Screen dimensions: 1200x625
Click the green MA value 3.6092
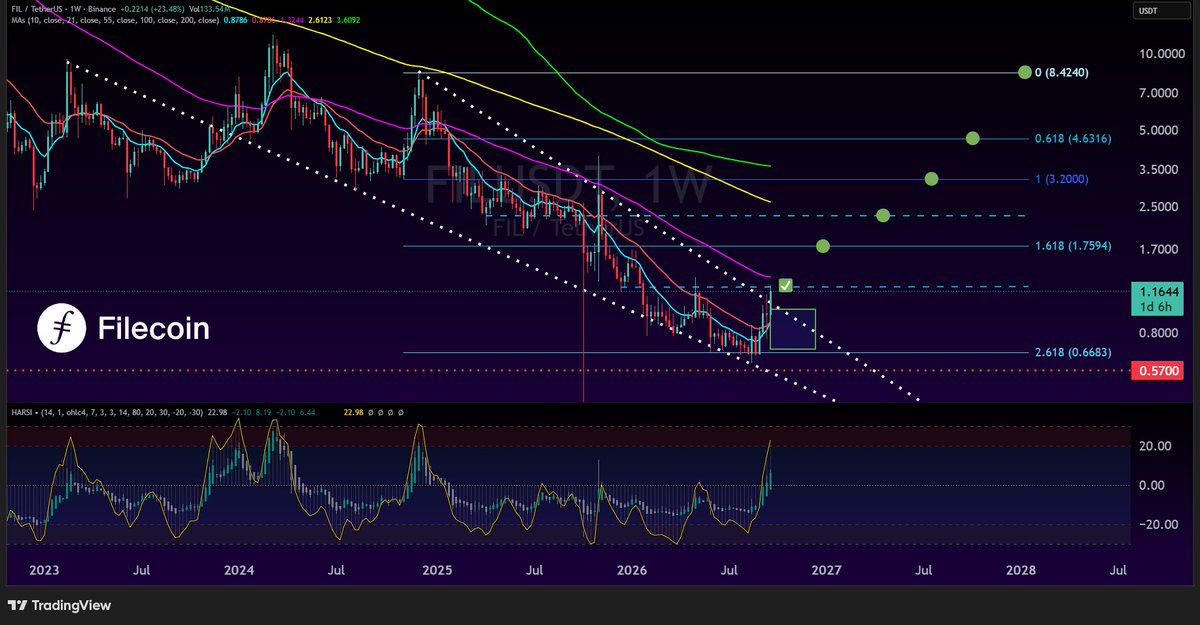(x=348, y=20)
